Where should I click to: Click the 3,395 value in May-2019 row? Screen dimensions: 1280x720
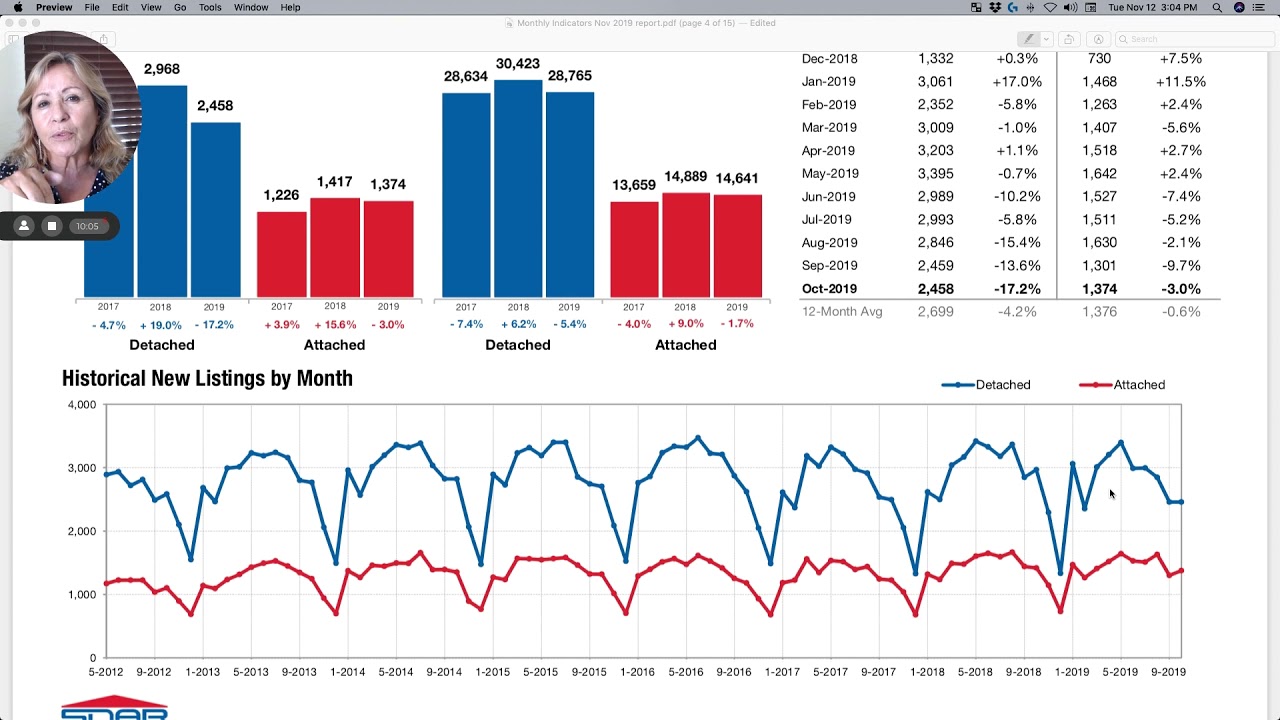click(x=936, y=174)
